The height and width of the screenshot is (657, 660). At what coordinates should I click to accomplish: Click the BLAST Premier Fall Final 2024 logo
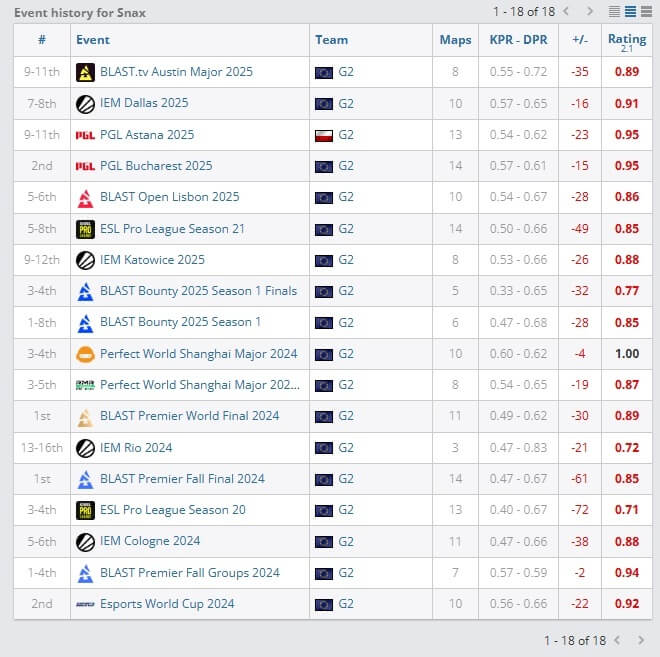click(85, 479)
